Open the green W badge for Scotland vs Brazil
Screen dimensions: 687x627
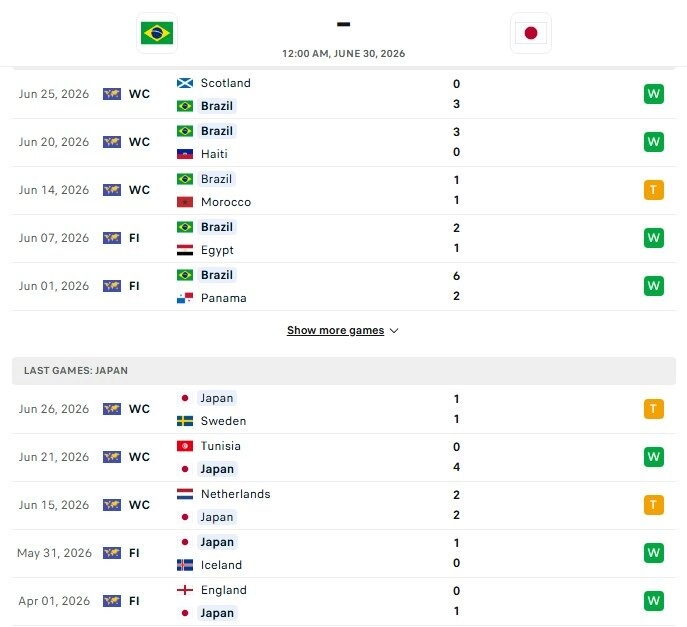coord(653,94)
